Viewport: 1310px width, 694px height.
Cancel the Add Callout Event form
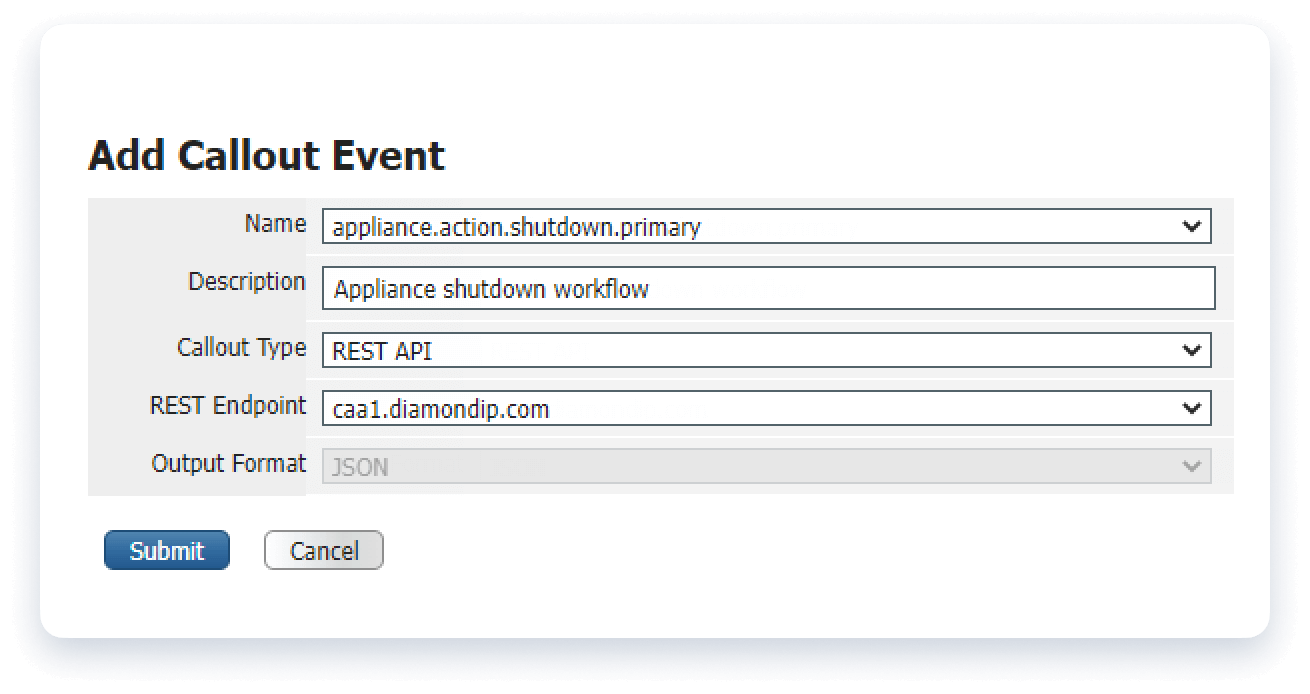pos(323,550)
